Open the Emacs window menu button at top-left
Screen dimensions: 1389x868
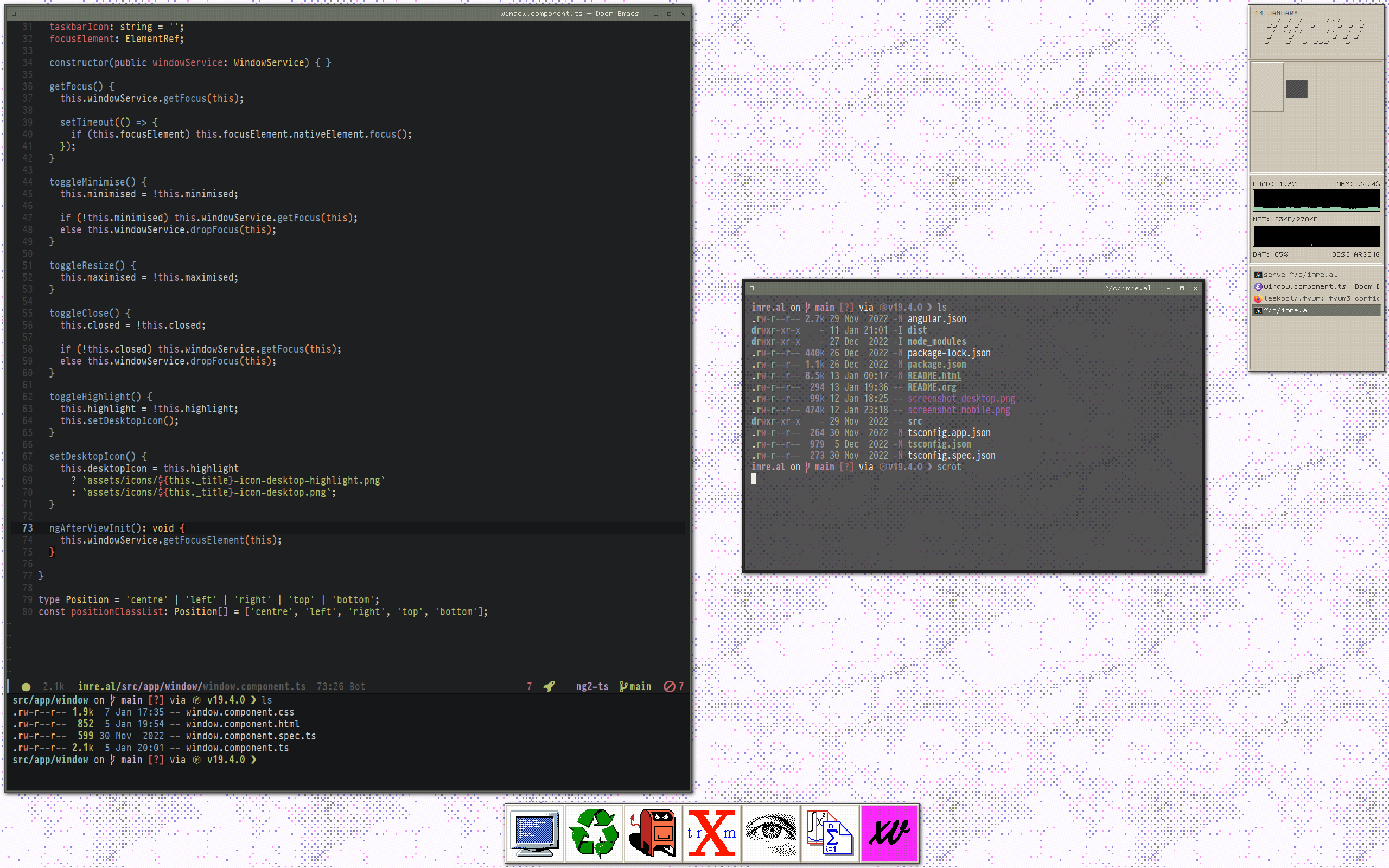coord(14,14)
